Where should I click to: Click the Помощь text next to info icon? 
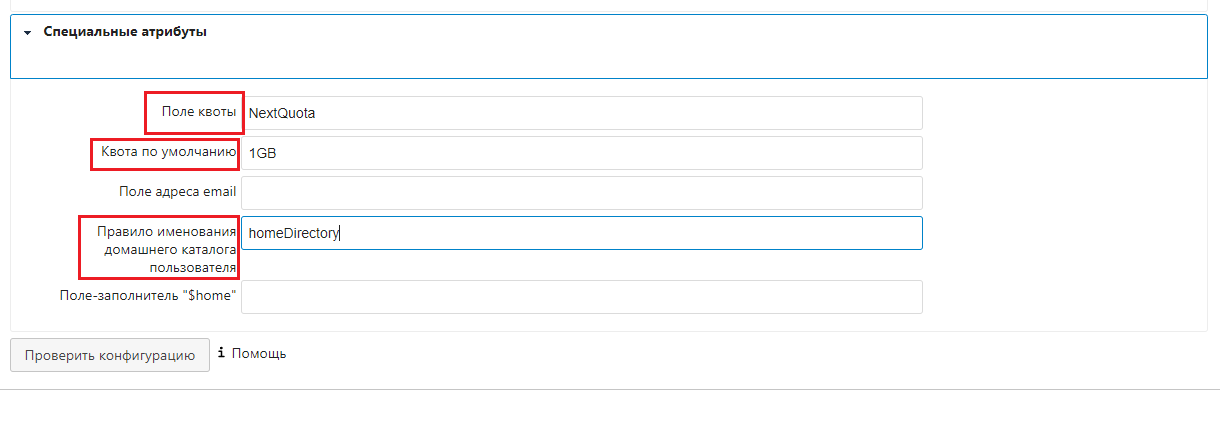click(259, 353)
